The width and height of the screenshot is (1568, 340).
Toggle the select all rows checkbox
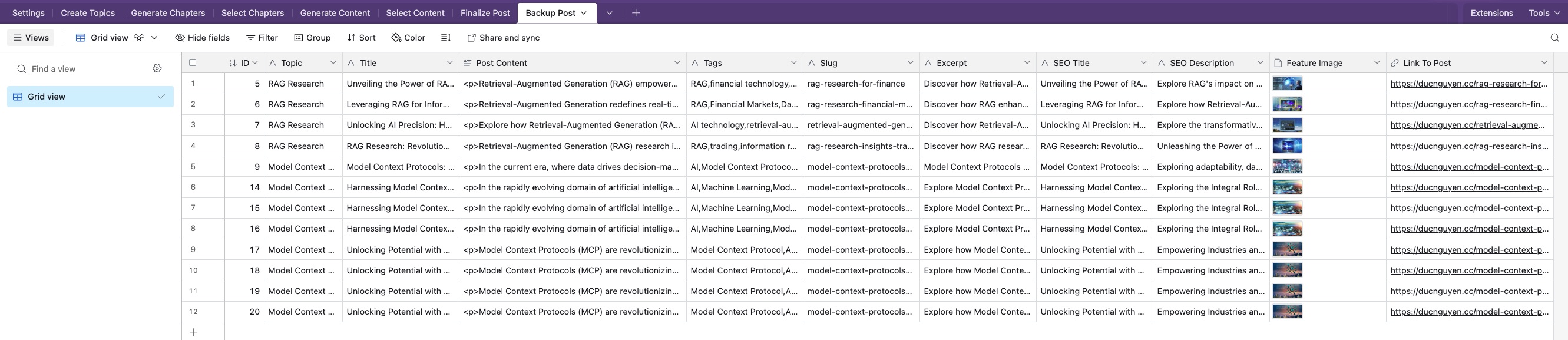(x=193, y=62)
